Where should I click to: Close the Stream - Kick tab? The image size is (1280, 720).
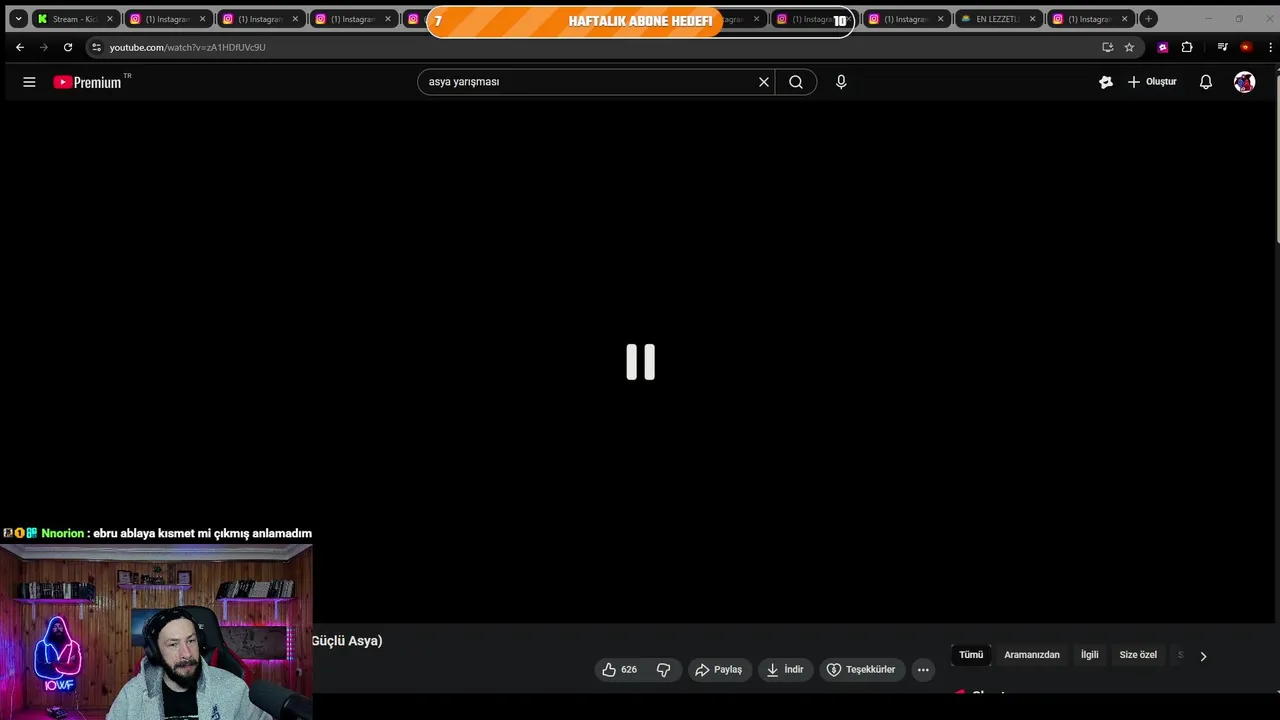[110, 19]
